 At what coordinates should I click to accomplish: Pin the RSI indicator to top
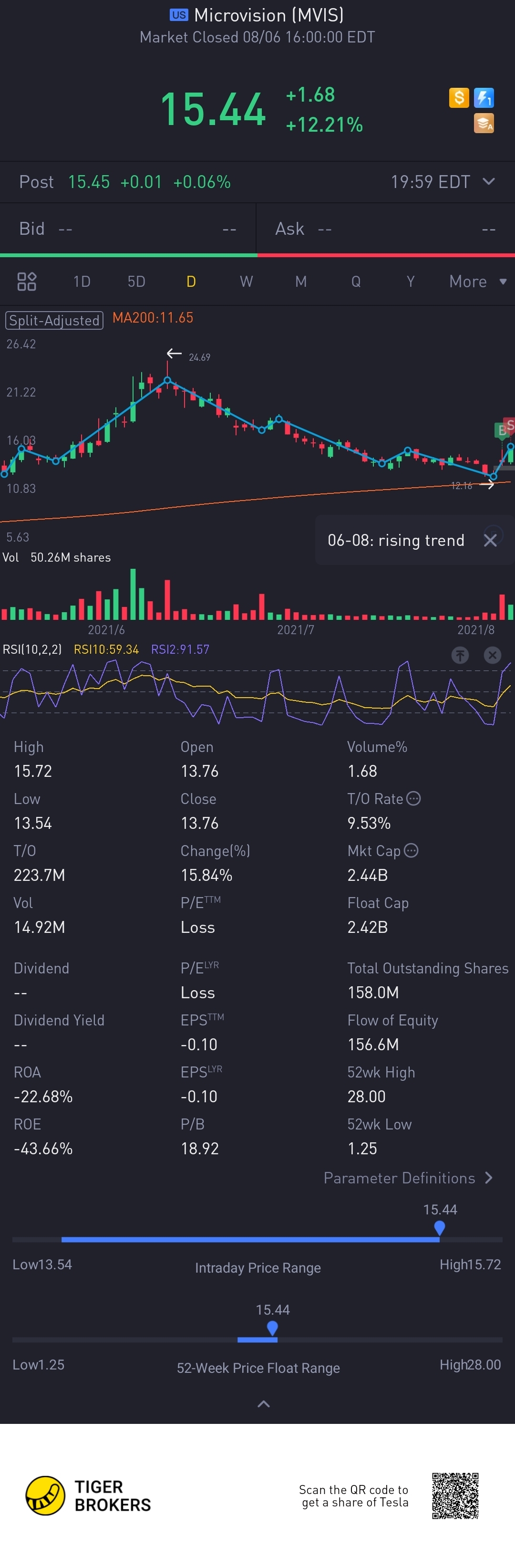pos(460,655)
